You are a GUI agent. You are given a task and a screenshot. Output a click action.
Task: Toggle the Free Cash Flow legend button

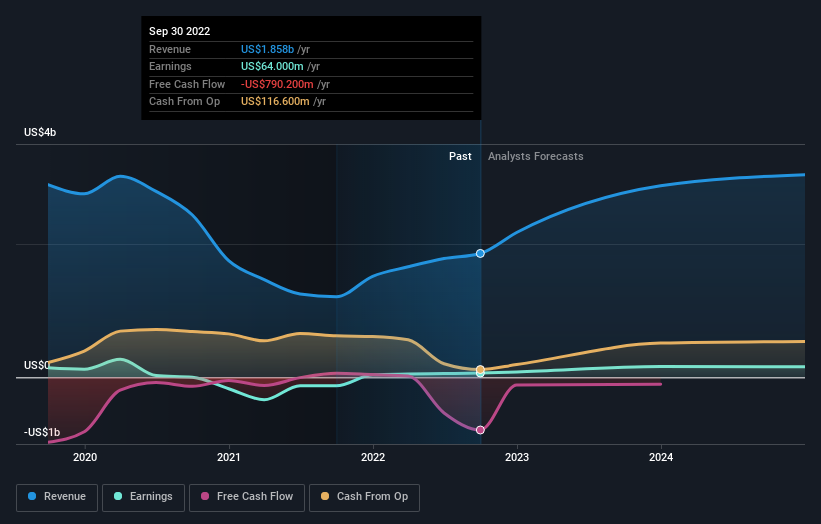247,497
